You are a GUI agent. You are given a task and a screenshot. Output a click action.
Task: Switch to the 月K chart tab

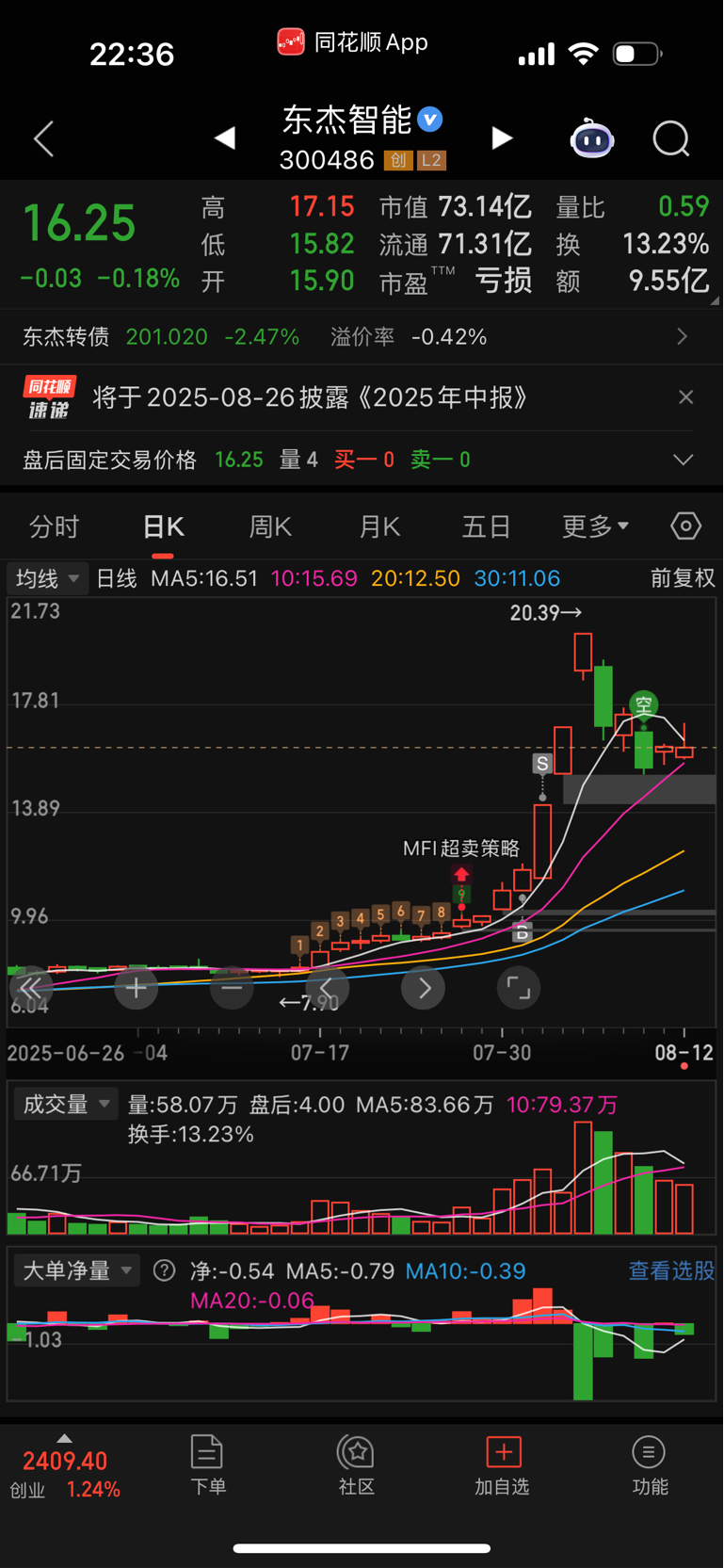[x=379, y=526]
